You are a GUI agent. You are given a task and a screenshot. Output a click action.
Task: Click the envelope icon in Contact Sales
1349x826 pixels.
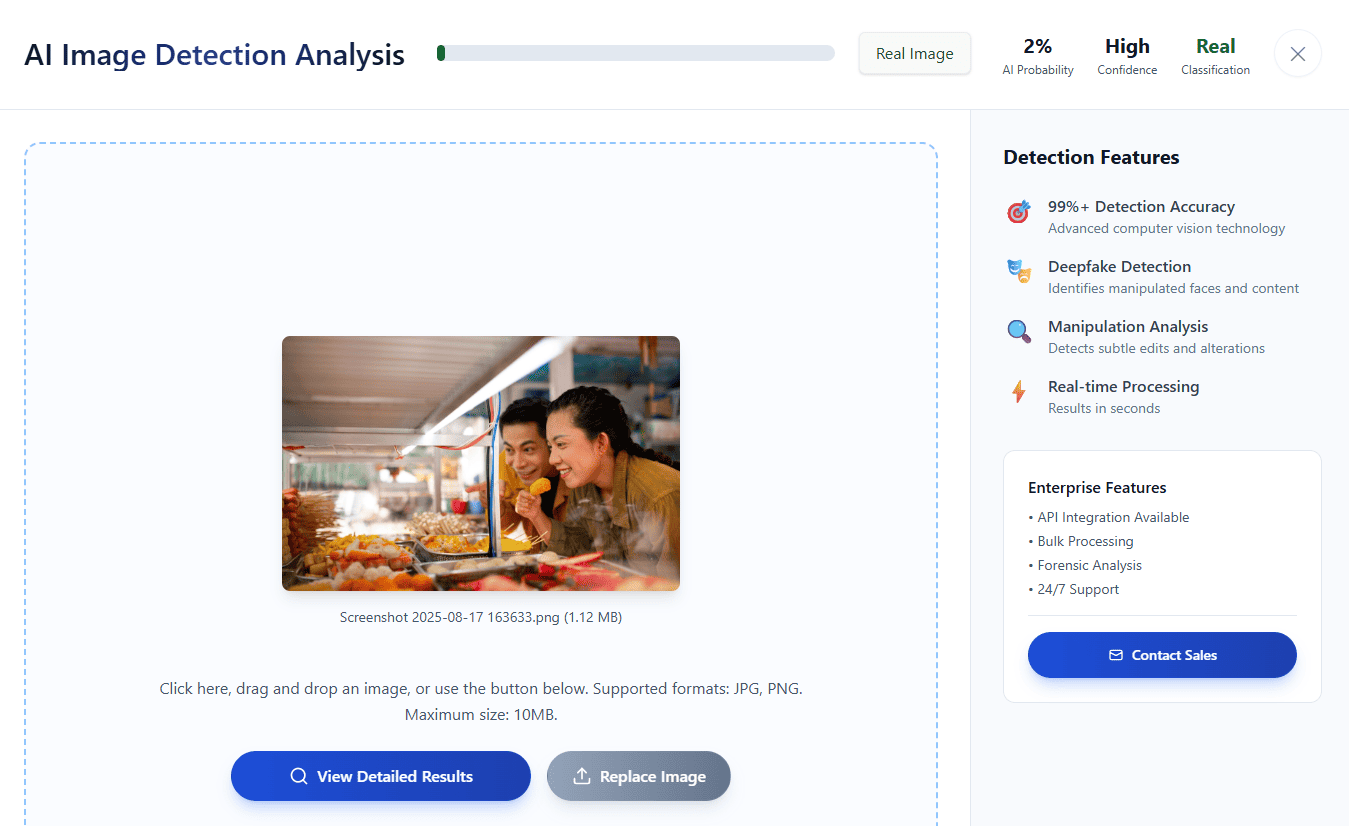point(1116,655)
